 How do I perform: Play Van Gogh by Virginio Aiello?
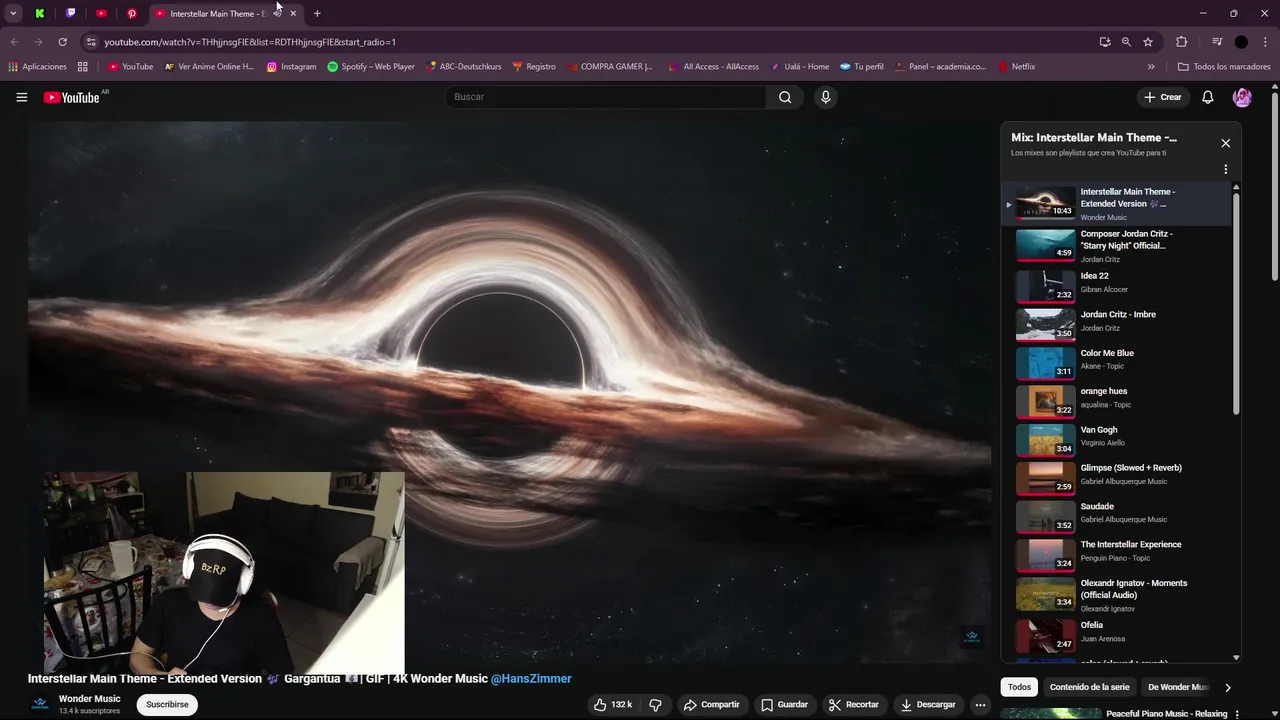pos(1118,438)
